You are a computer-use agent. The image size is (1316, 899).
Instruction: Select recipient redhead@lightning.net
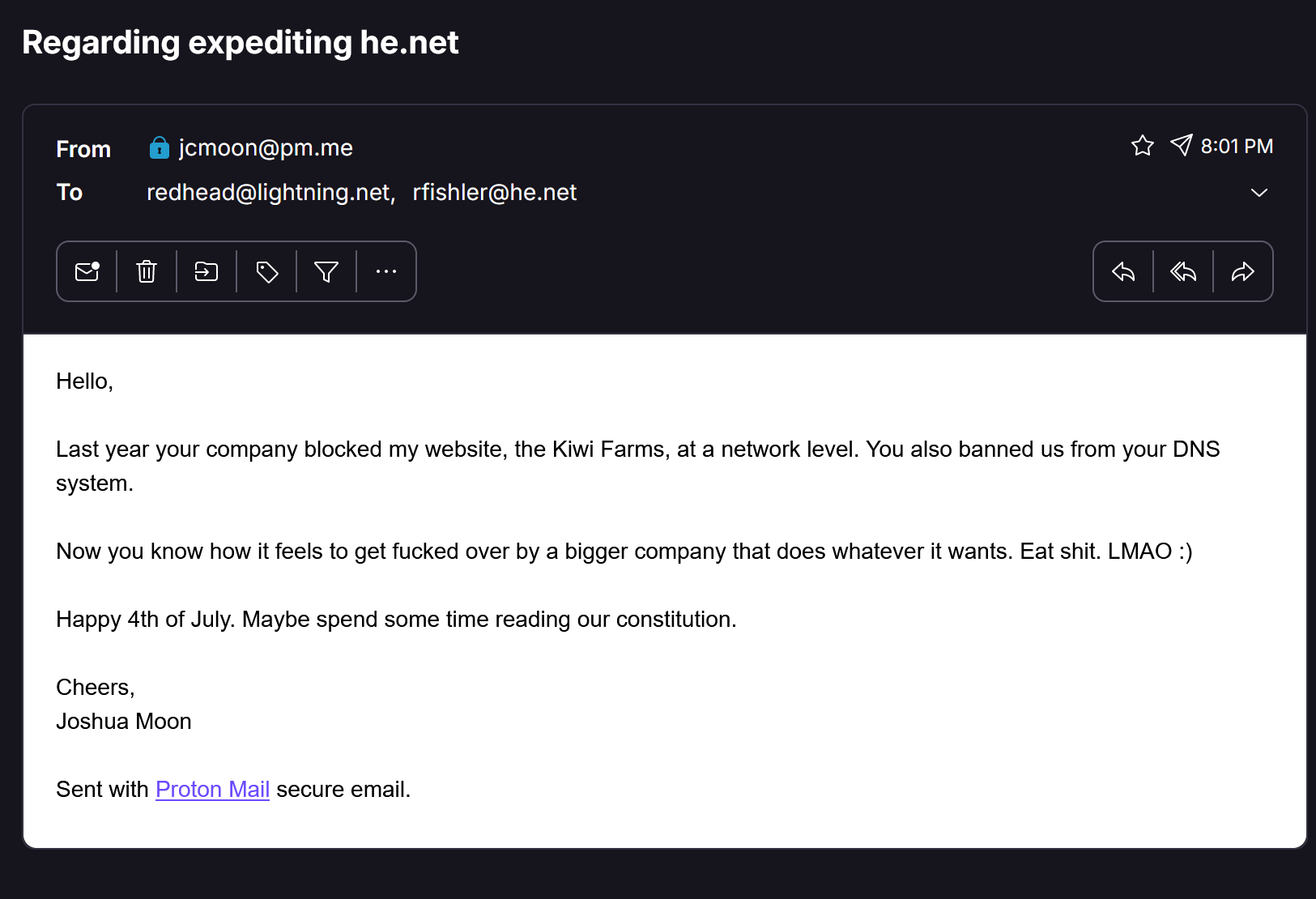pos(270,193)
